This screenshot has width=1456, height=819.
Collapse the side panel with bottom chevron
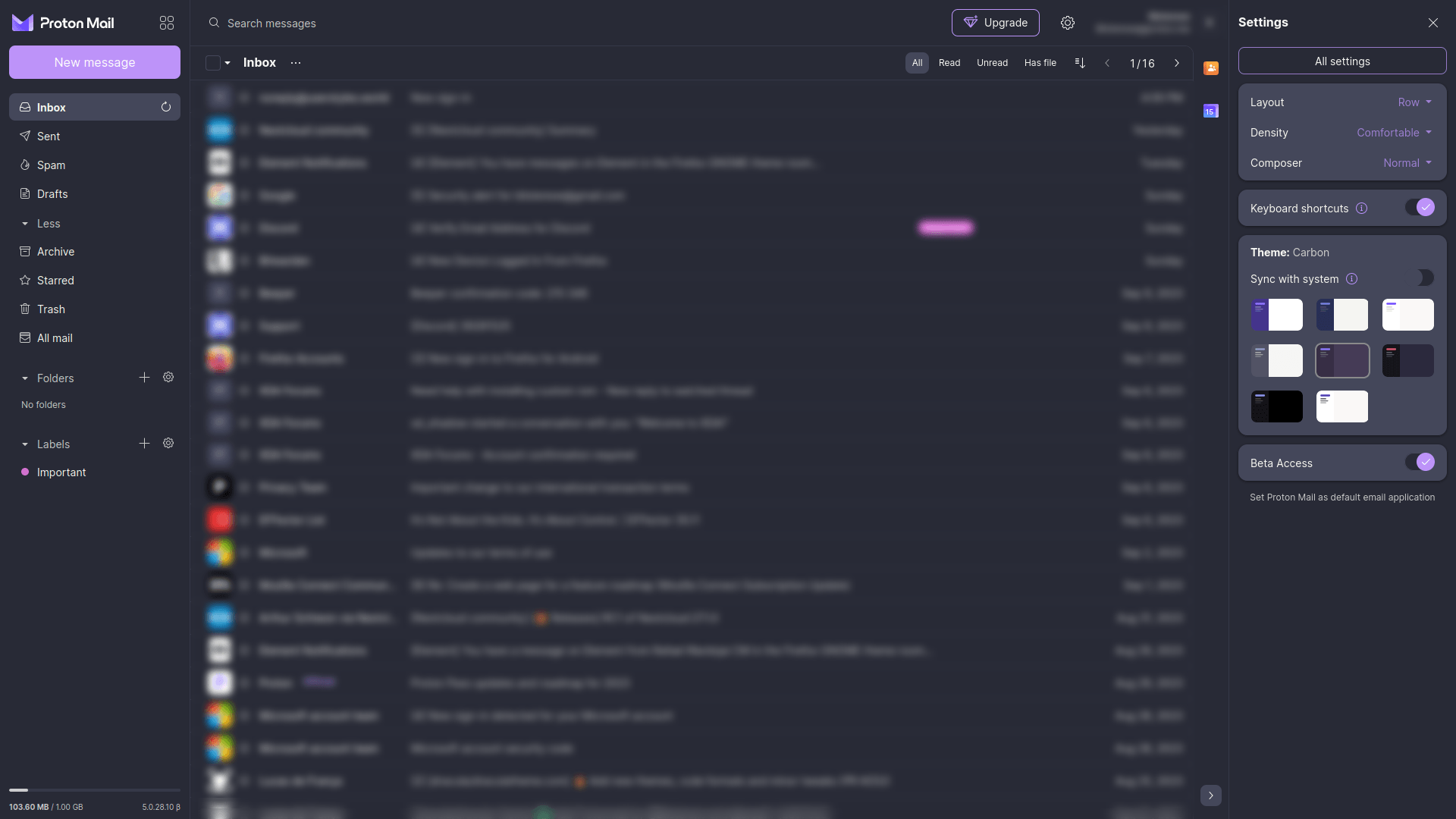click(1211, 795)
